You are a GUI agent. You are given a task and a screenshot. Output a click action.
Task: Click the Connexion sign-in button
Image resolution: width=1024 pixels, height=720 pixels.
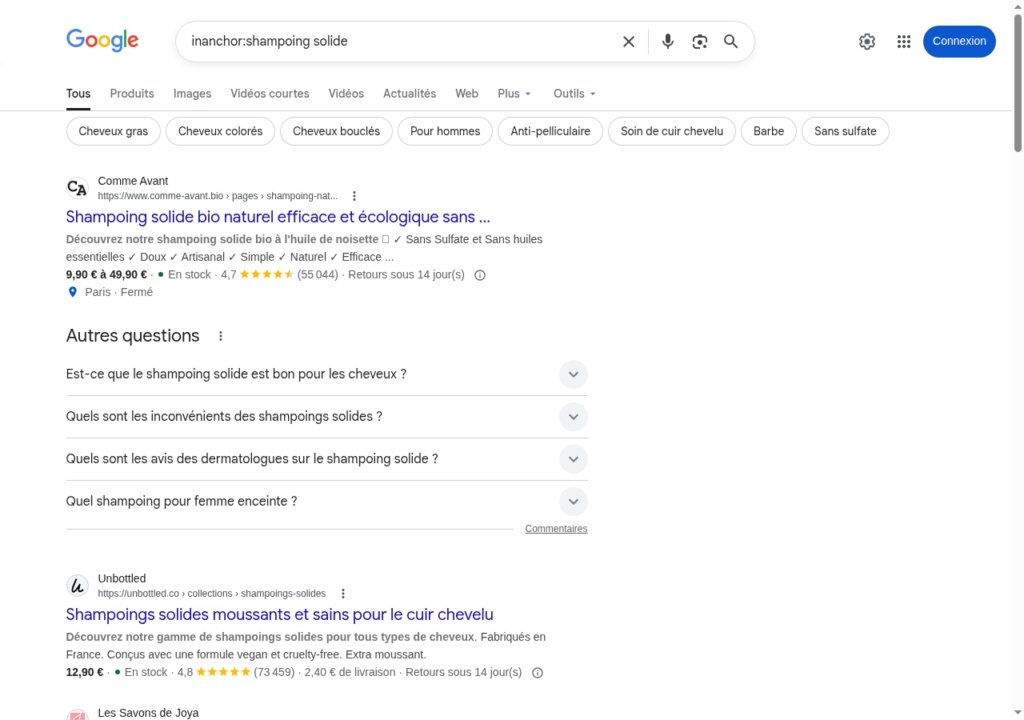959,41
